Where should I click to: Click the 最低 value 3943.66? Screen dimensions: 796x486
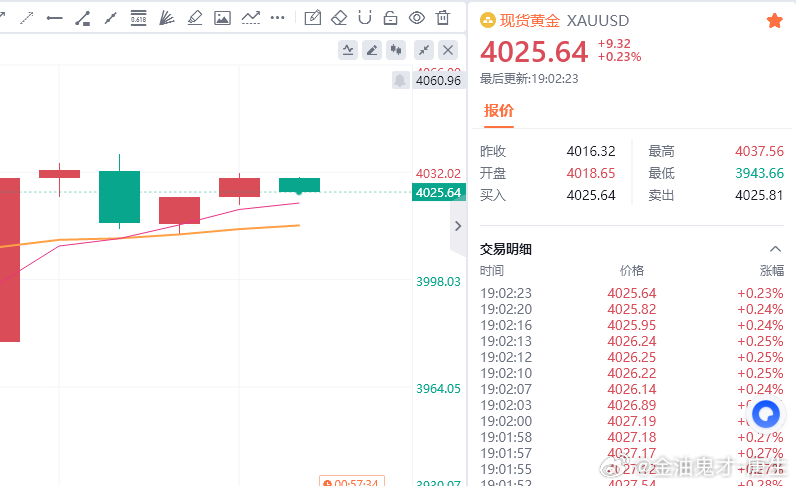point(759,173)
